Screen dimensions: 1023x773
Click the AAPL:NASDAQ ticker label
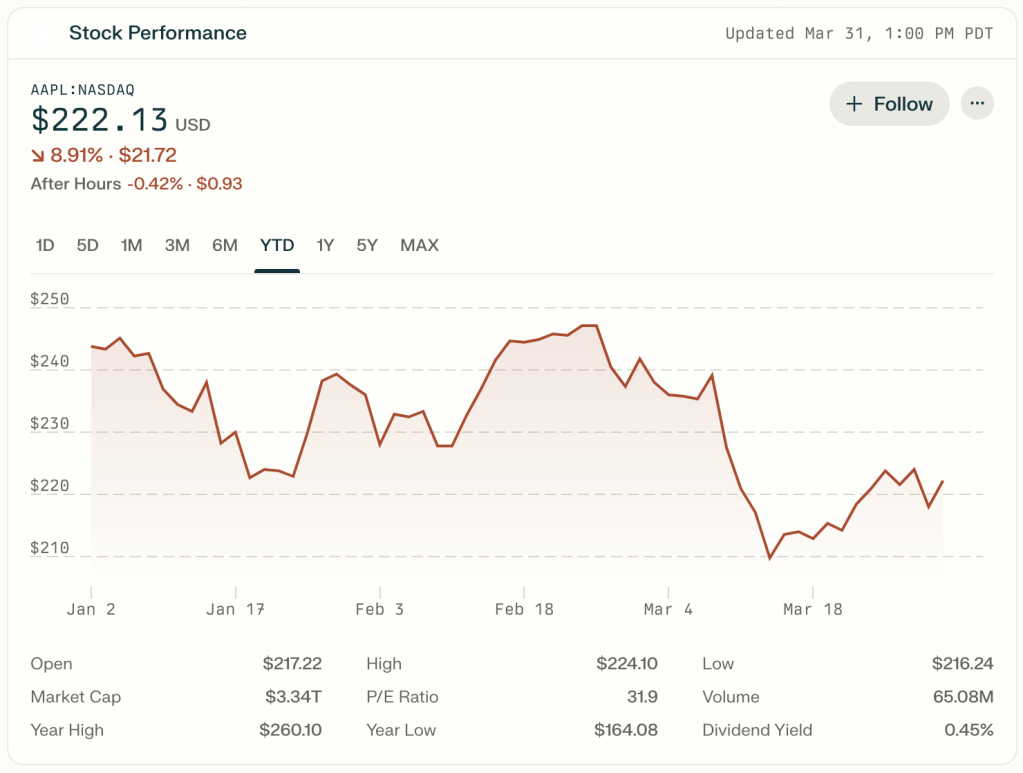82,90
